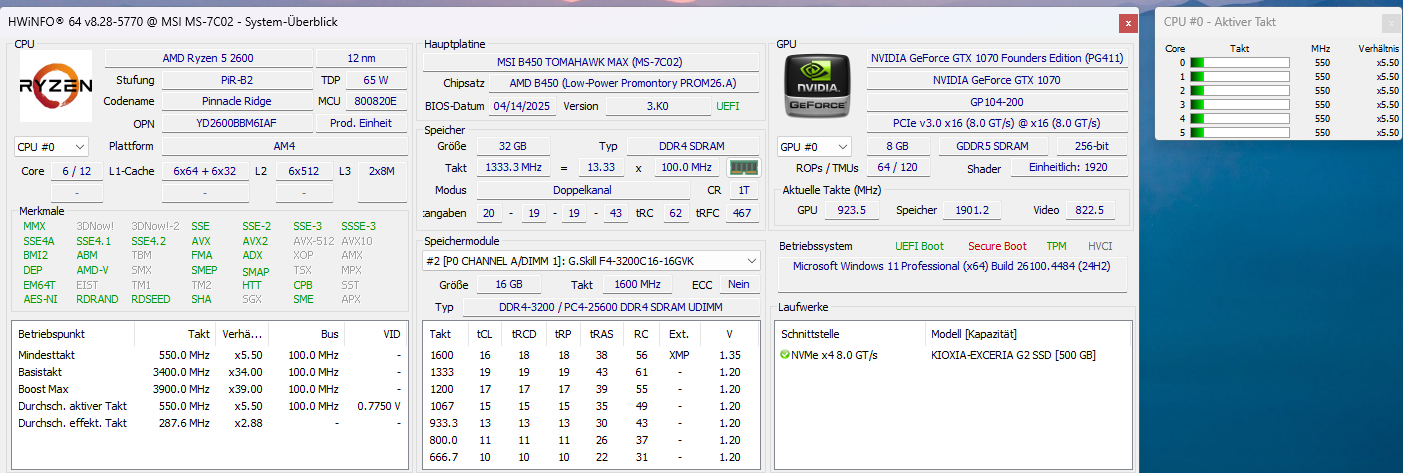Click the Pinnacle Ridge codename field
Screen dimensions: 1403x473
pyautogui.click(x=237, y=101)
